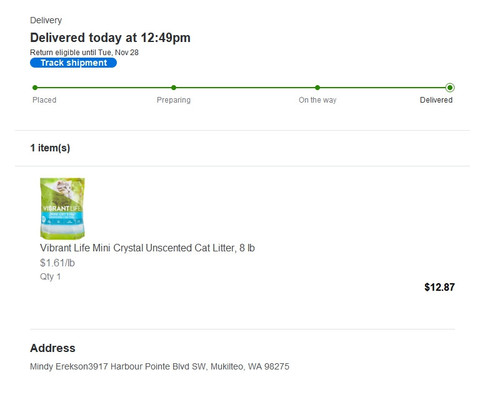Click the Qty 1 text
The height and width of the screenshot is (414, 500).
(50, 277)
